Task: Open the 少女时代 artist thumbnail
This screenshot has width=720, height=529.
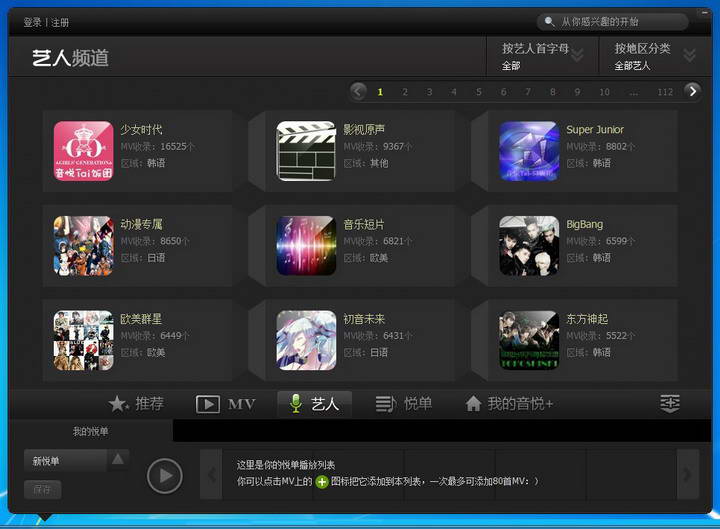Action: click(83, 151)
